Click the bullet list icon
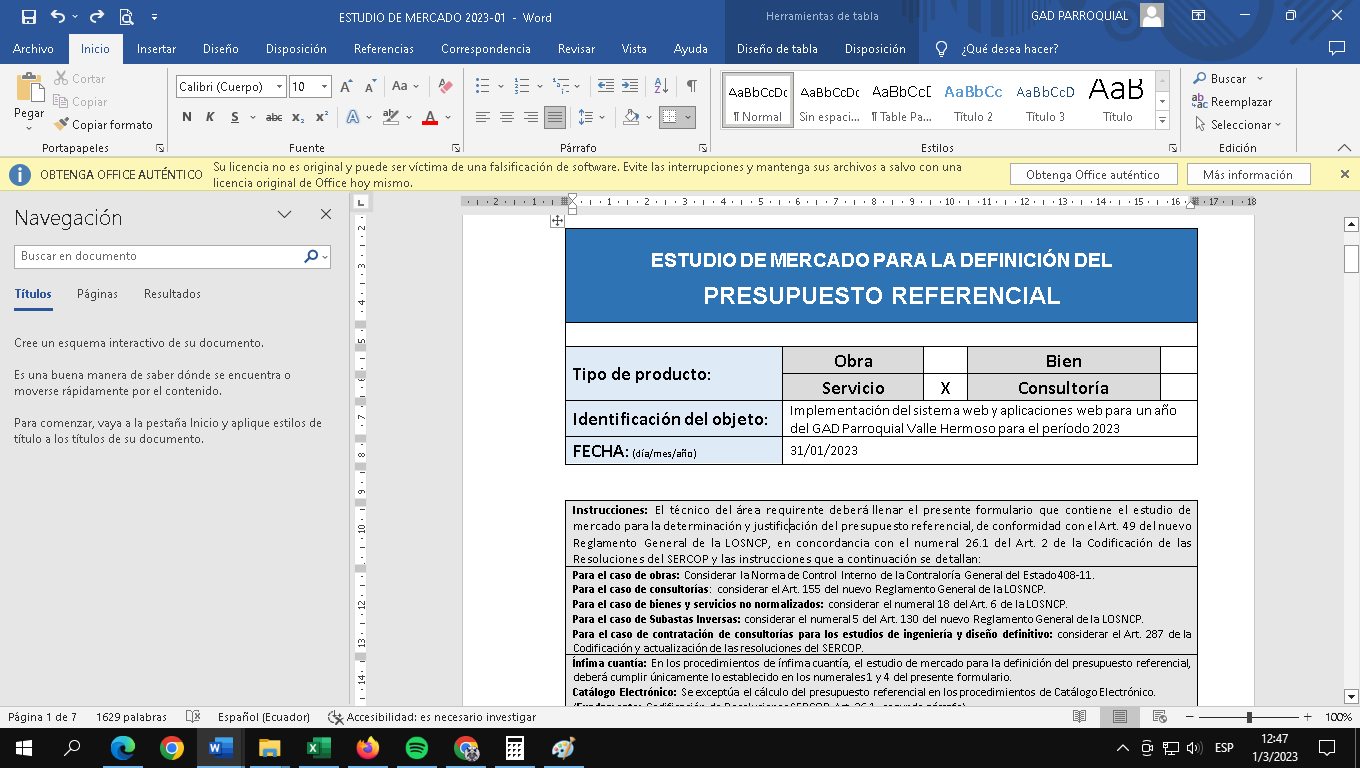 tap(483, 86)
